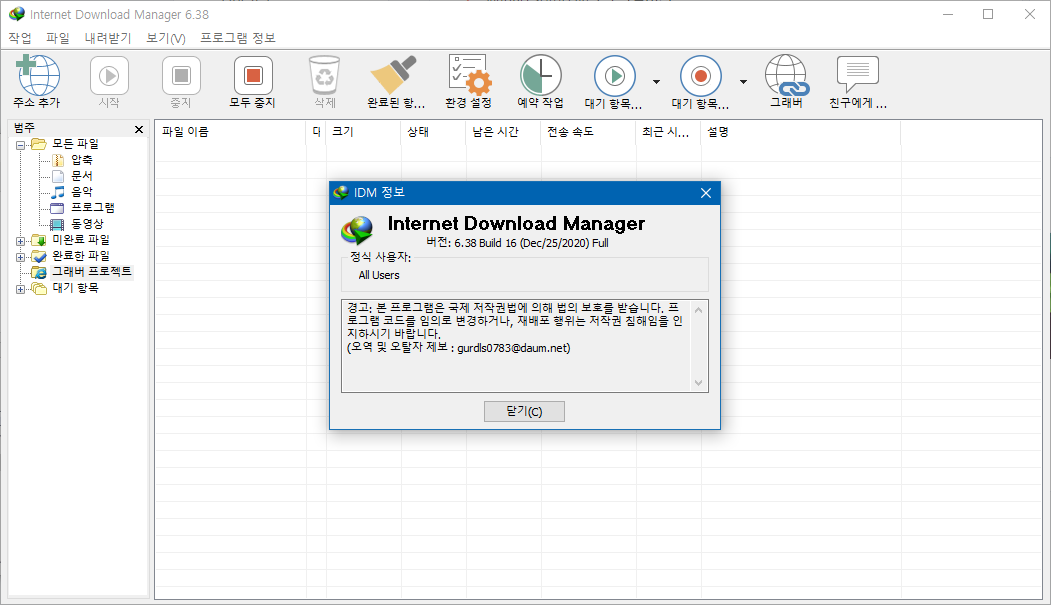Screen dimensions: 1051x605
Task: Select the 프로그램 category
Action: click(92, 208)
